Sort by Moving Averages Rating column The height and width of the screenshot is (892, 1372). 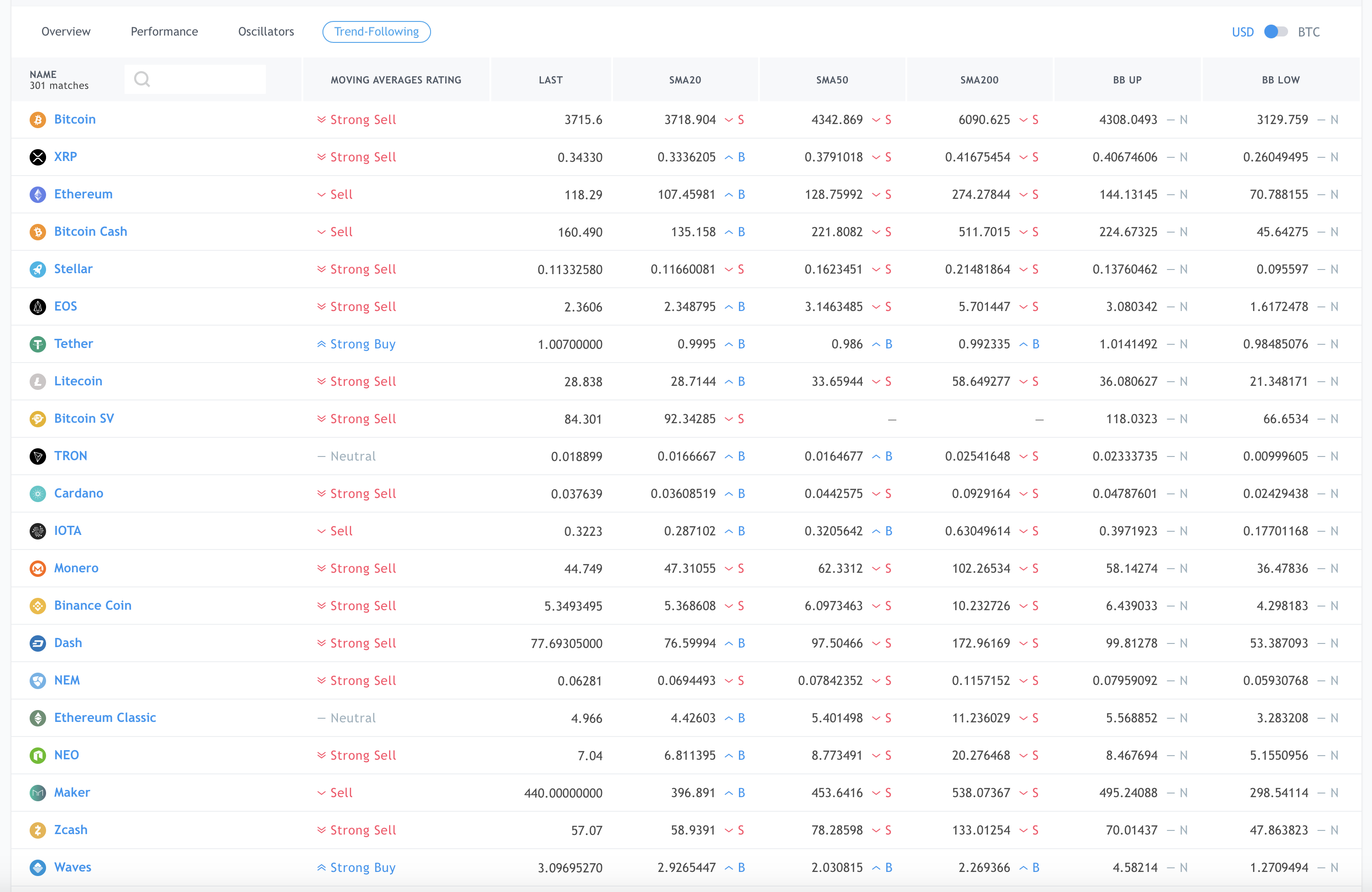coord(395,80)
